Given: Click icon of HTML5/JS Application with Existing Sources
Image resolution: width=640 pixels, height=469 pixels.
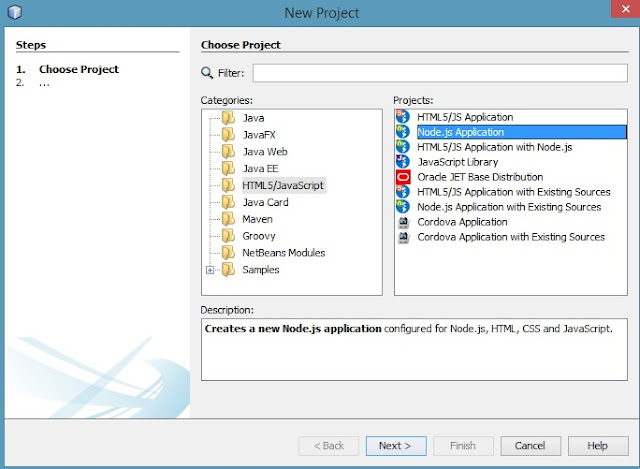Looking at the screenshot, I should coord(403,192).
